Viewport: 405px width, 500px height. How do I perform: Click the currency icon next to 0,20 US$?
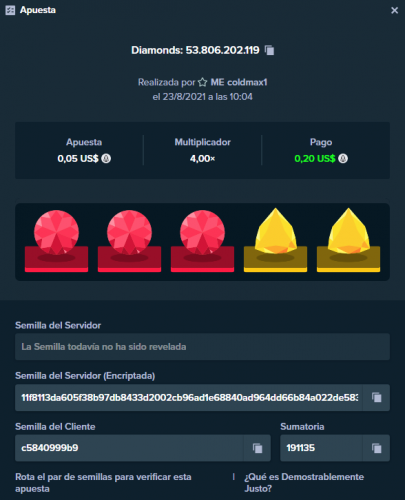pos(343,158)
